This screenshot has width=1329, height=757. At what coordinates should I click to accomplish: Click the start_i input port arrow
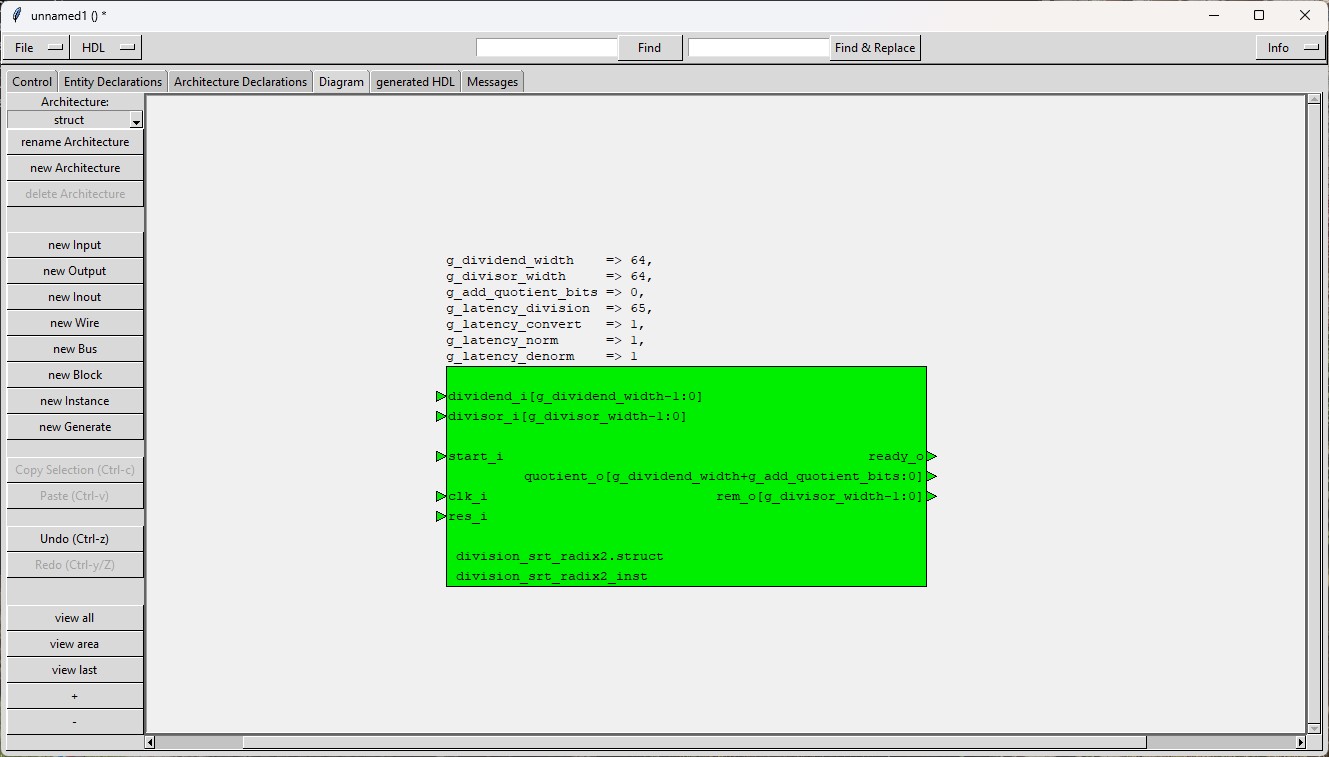click(x=441, y=456)
